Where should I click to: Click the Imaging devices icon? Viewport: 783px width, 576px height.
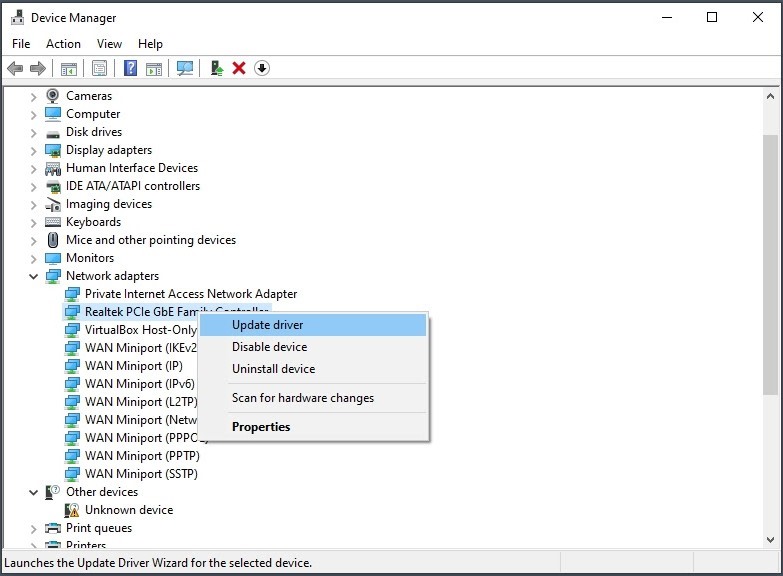click(53, 204)
